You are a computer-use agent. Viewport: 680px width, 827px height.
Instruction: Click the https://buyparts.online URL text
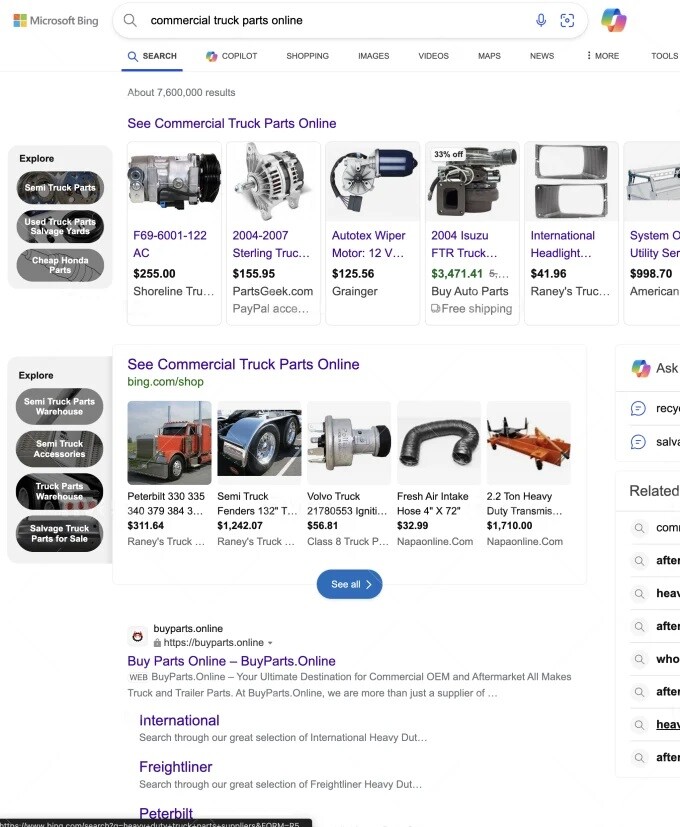pyautogui.click(x=214, y=643)
